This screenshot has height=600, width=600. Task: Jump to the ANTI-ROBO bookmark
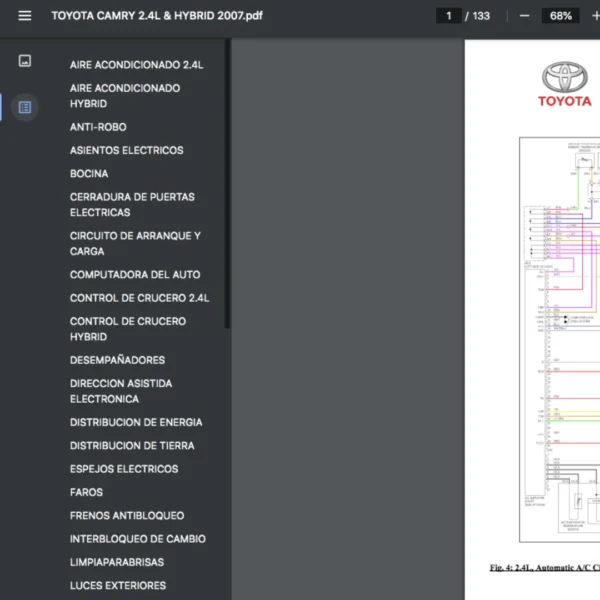click(x=98, y=127)
